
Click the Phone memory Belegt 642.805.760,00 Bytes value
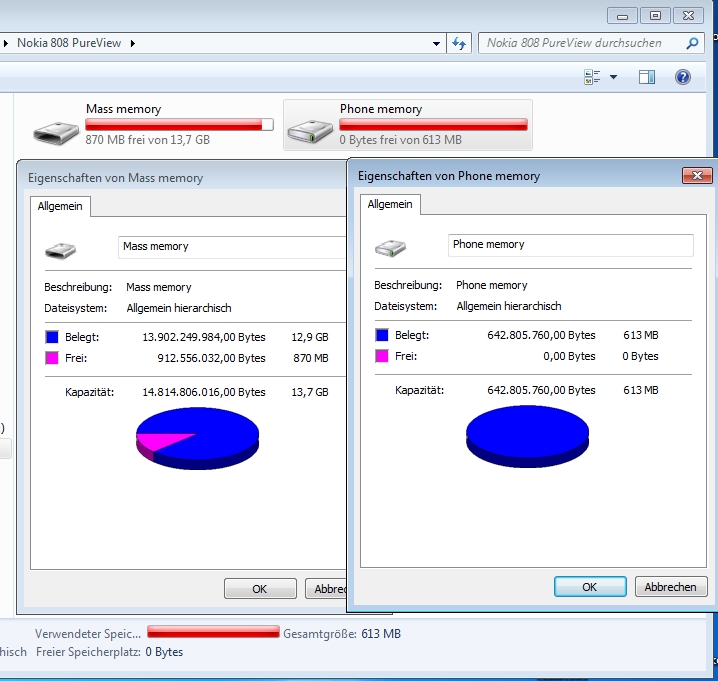[x=541, y=335]
